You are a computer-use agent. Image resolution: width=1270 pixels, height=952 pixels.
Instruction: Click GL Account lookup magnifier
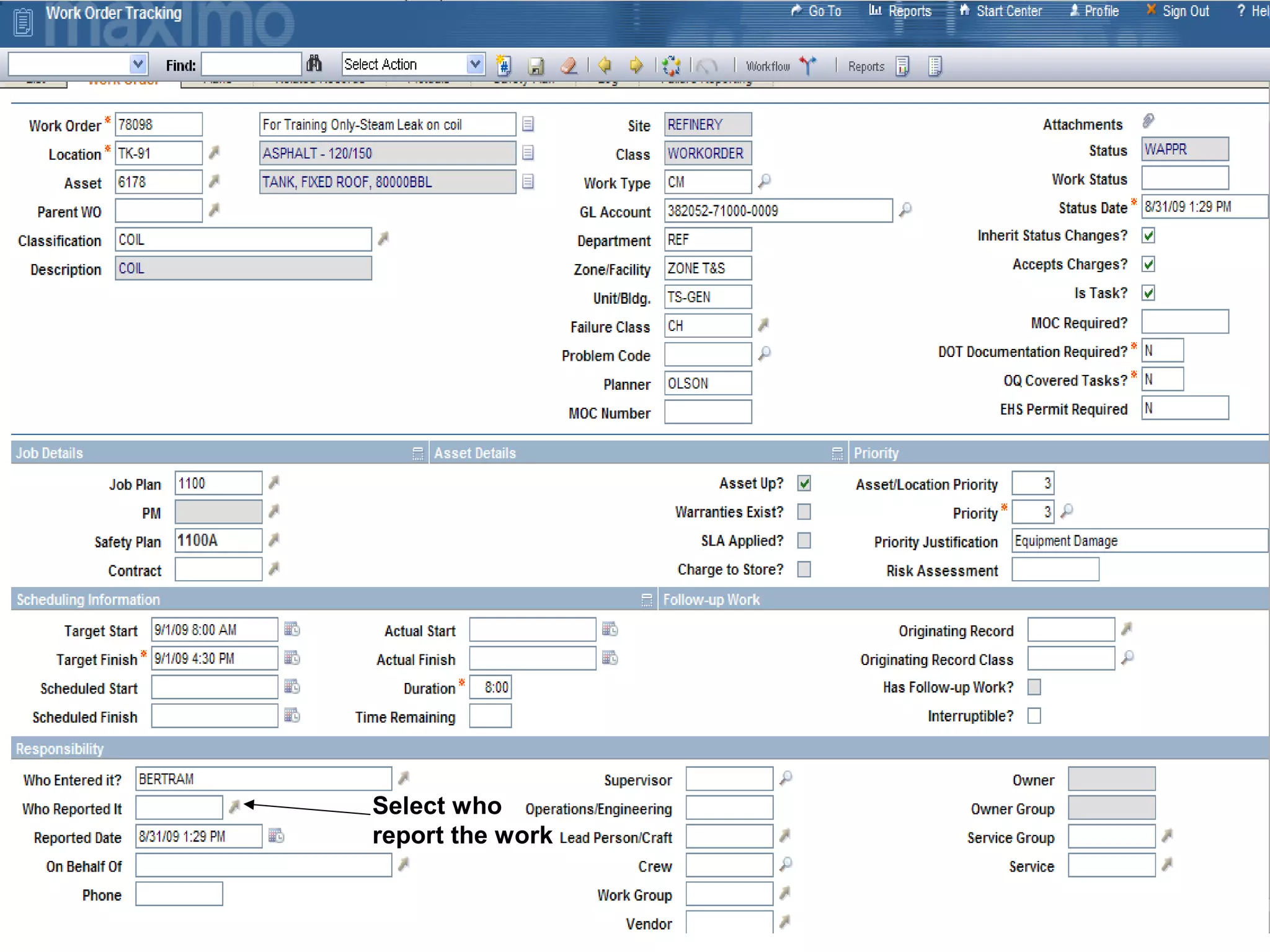(x=905, y=209)
